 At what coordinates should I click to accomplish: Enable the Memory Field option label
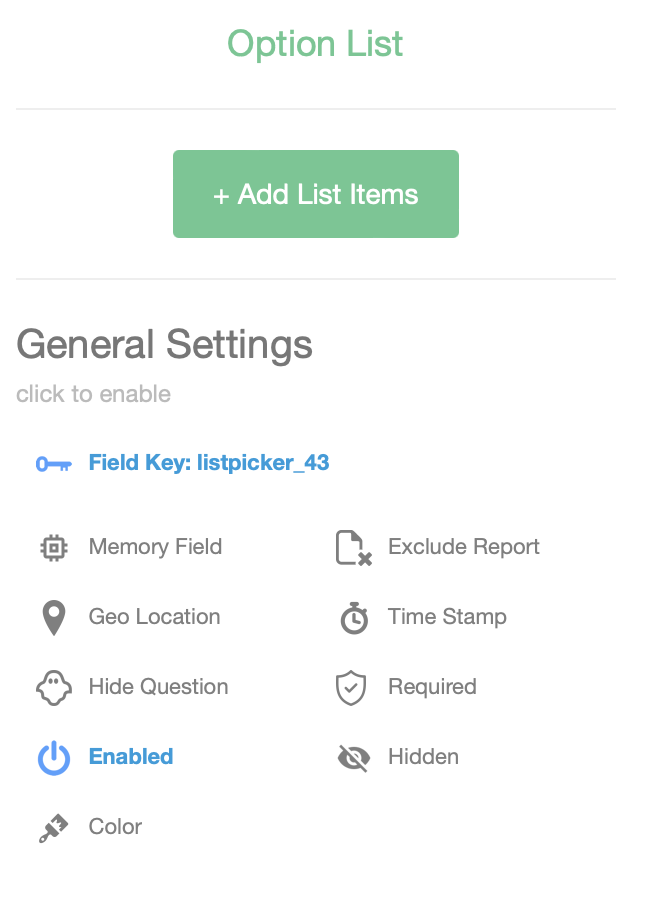click(x=155, y=547)
